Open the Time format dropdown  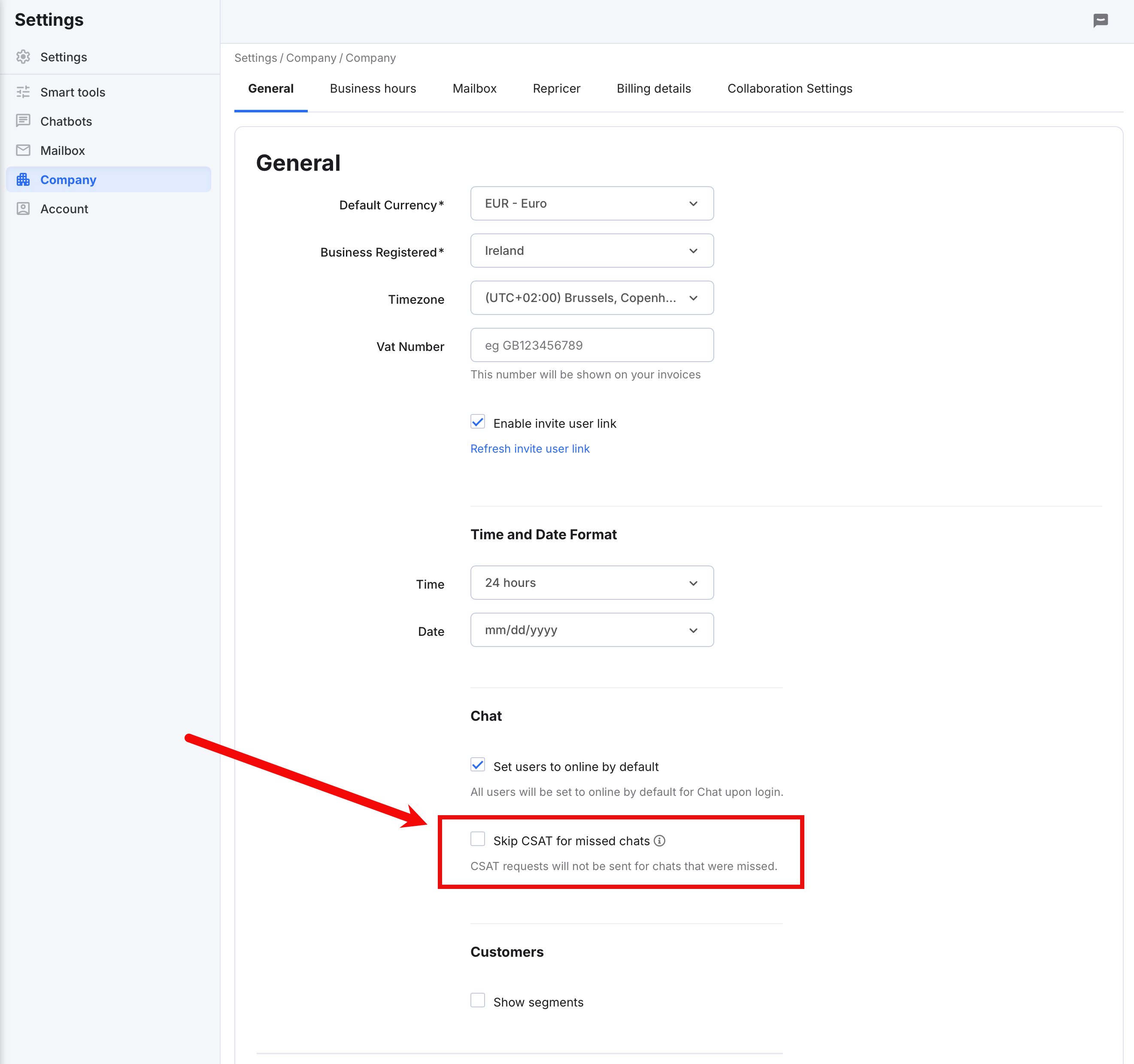pyautogui.click(x=591, y=583)
